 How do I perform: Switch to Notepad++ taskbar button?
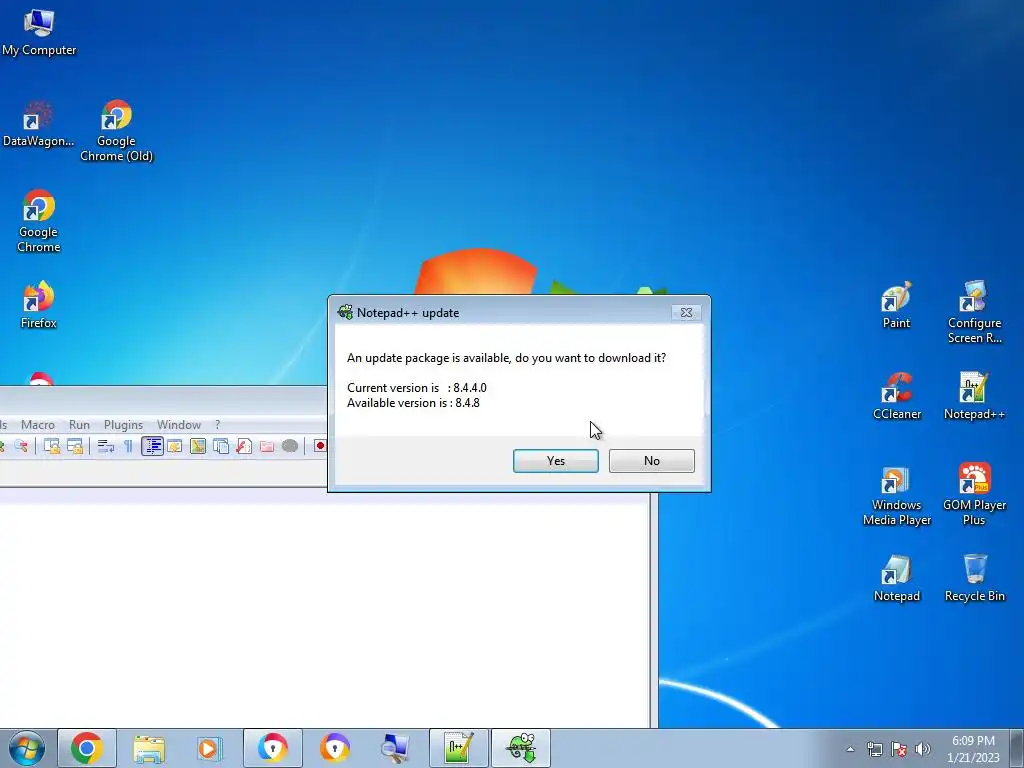point(458,748)
